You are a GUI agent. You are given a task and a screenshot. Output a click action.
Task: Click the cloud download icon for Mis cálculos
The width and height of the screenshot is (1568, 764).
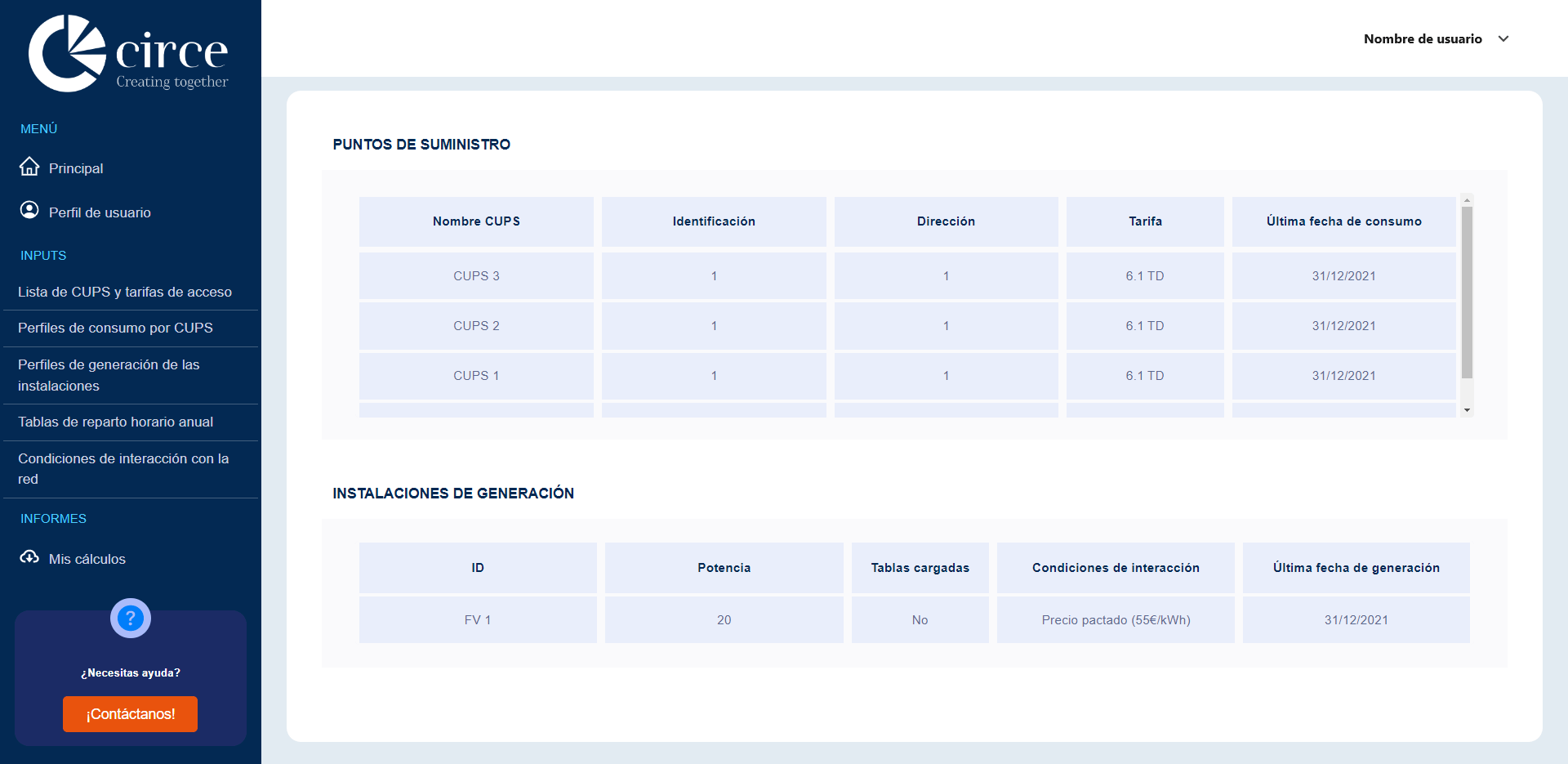(x=29, y=557)
